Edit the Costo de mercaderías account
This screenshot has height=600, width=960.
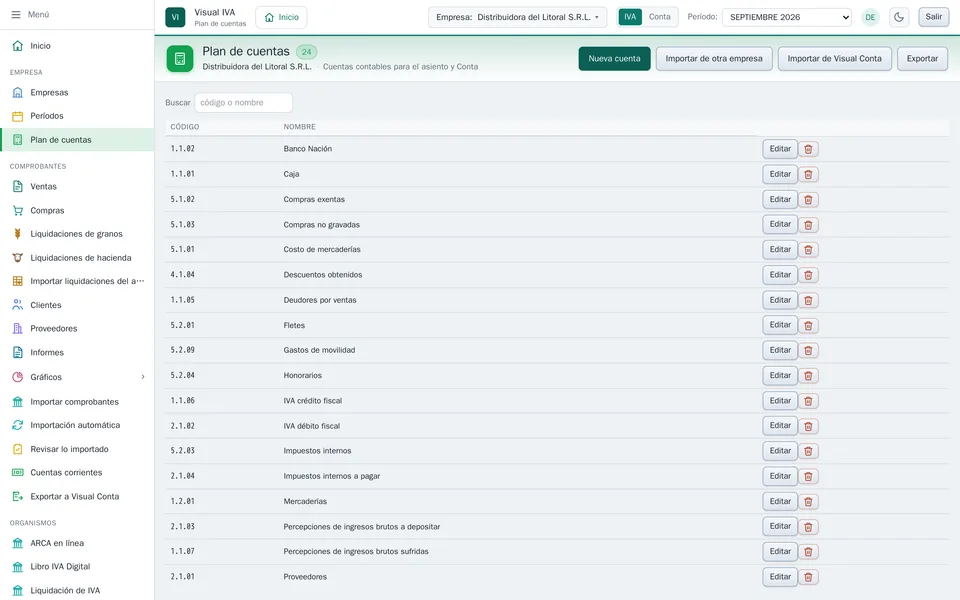pos(780,250)
